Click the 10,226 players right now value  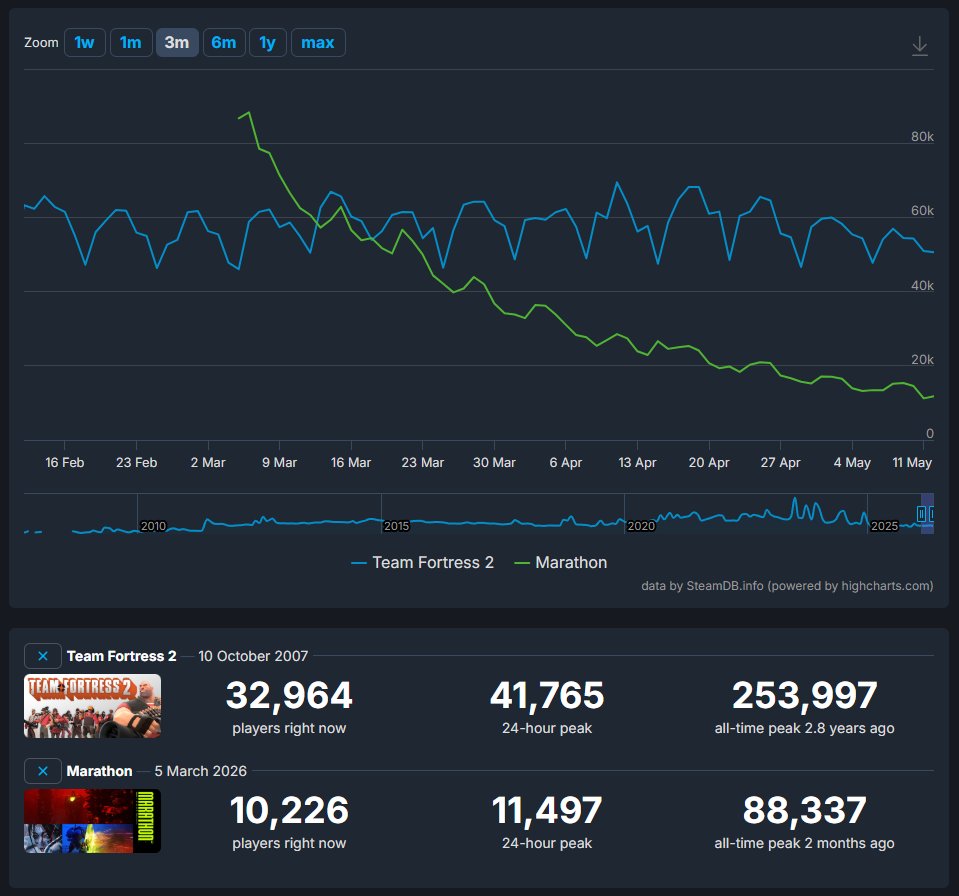point(289,810)
